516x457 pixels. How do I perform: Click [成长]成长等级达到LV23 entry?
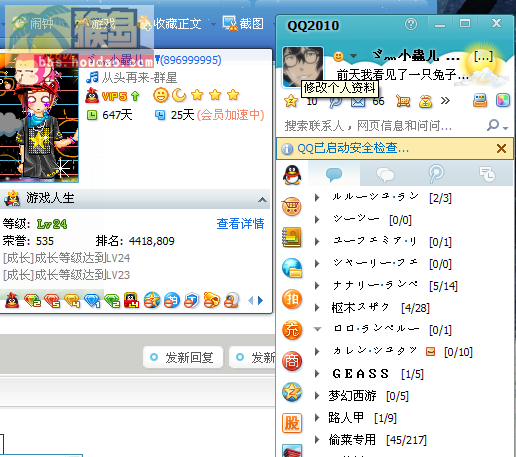(66, 275)
